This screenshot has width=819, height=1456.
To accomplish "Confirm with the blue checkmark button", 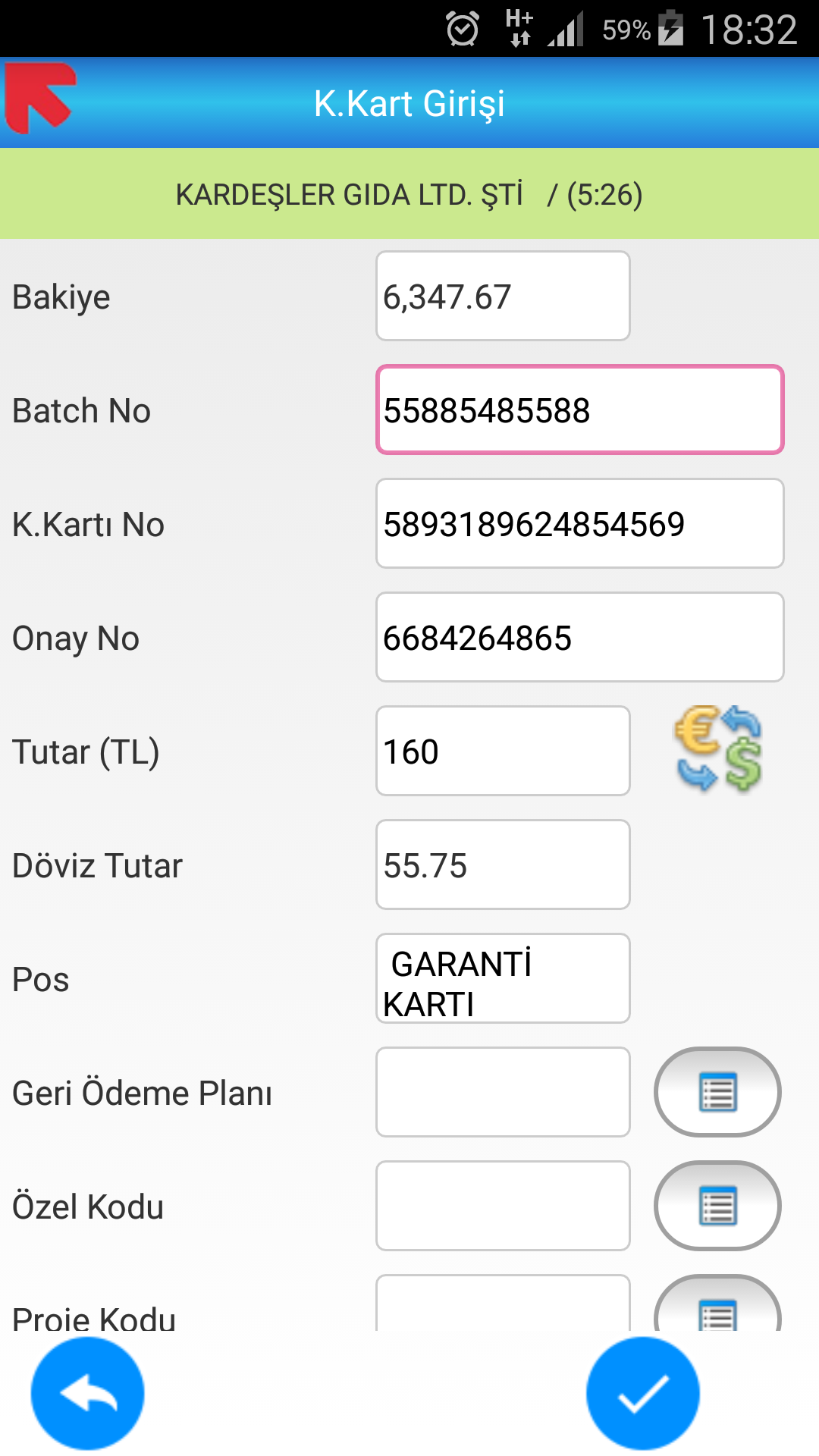I will (x=643, y=1394).
